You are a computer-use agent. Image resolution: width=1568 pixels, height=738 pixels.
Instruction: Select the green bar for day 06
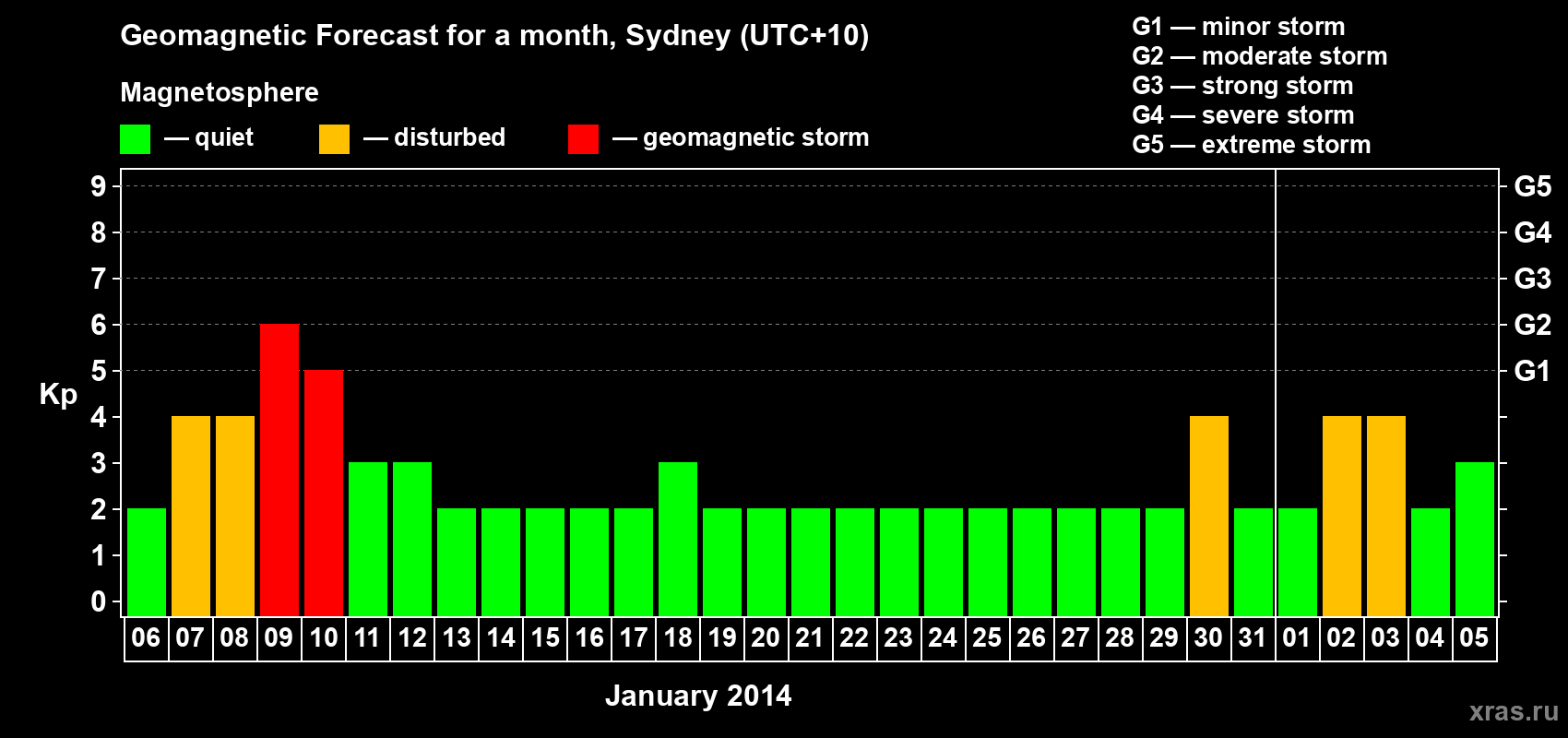(x=147, y=562)
